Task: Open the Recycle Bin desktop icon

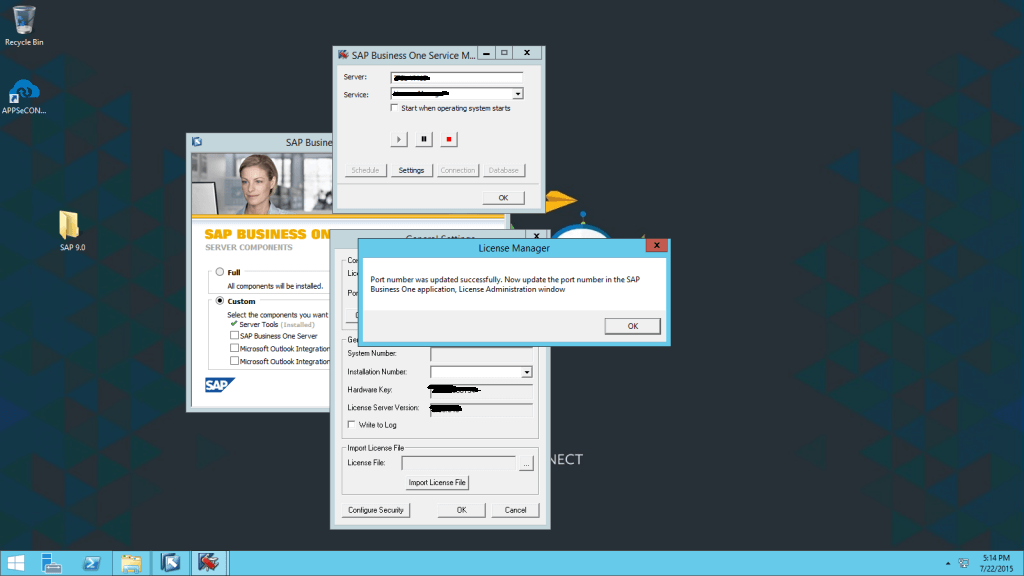Action: pyautogui.click(x=24, y=26)
